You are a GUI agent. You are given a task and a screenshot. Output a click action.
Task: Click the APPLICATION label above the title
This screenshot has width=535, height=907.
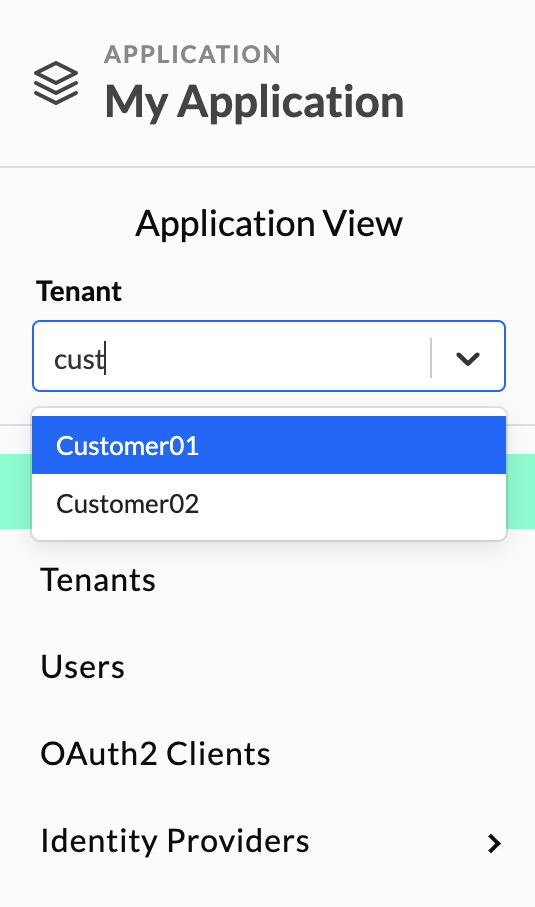tap(193, 54)
